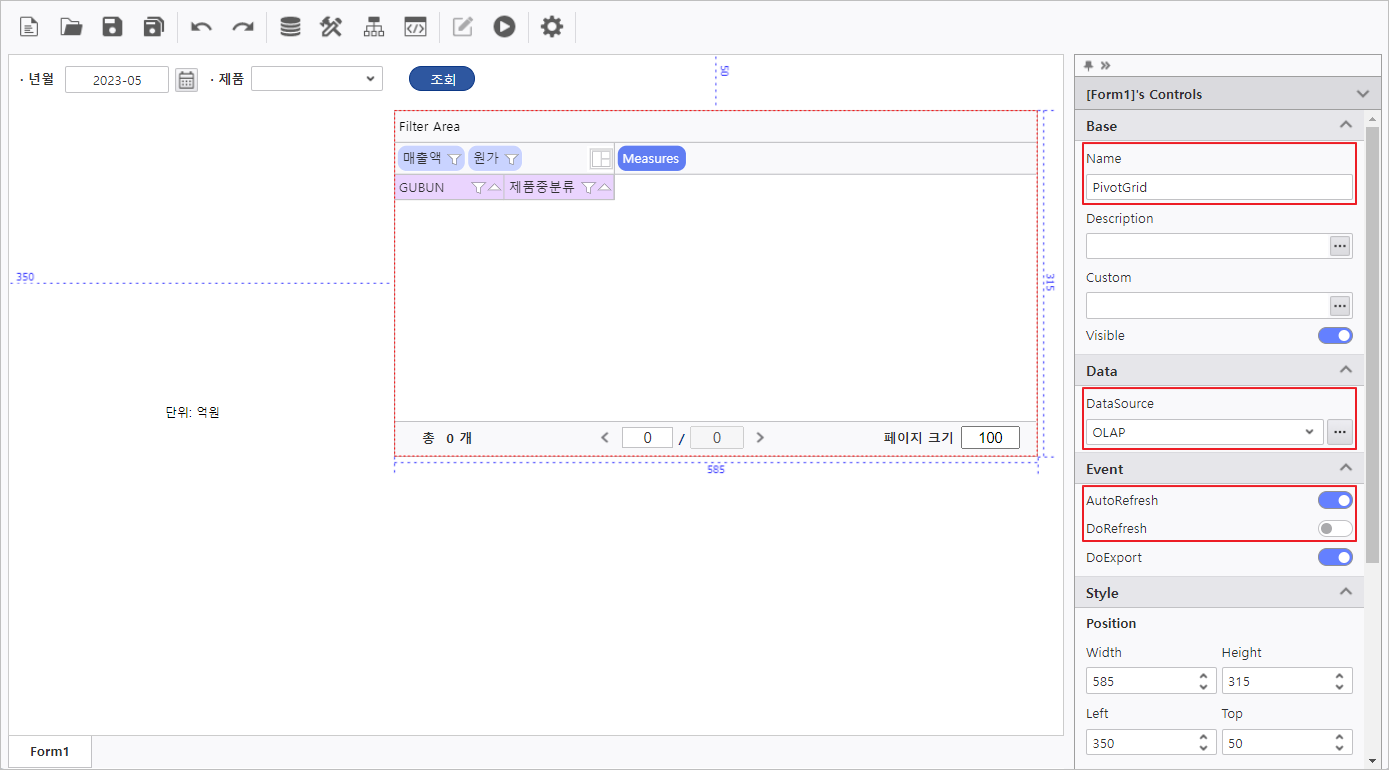Click in the Name field PivotGrid
This screenshot has width=1389, height=770.
pyautogui.click(x=1219, y=187)
